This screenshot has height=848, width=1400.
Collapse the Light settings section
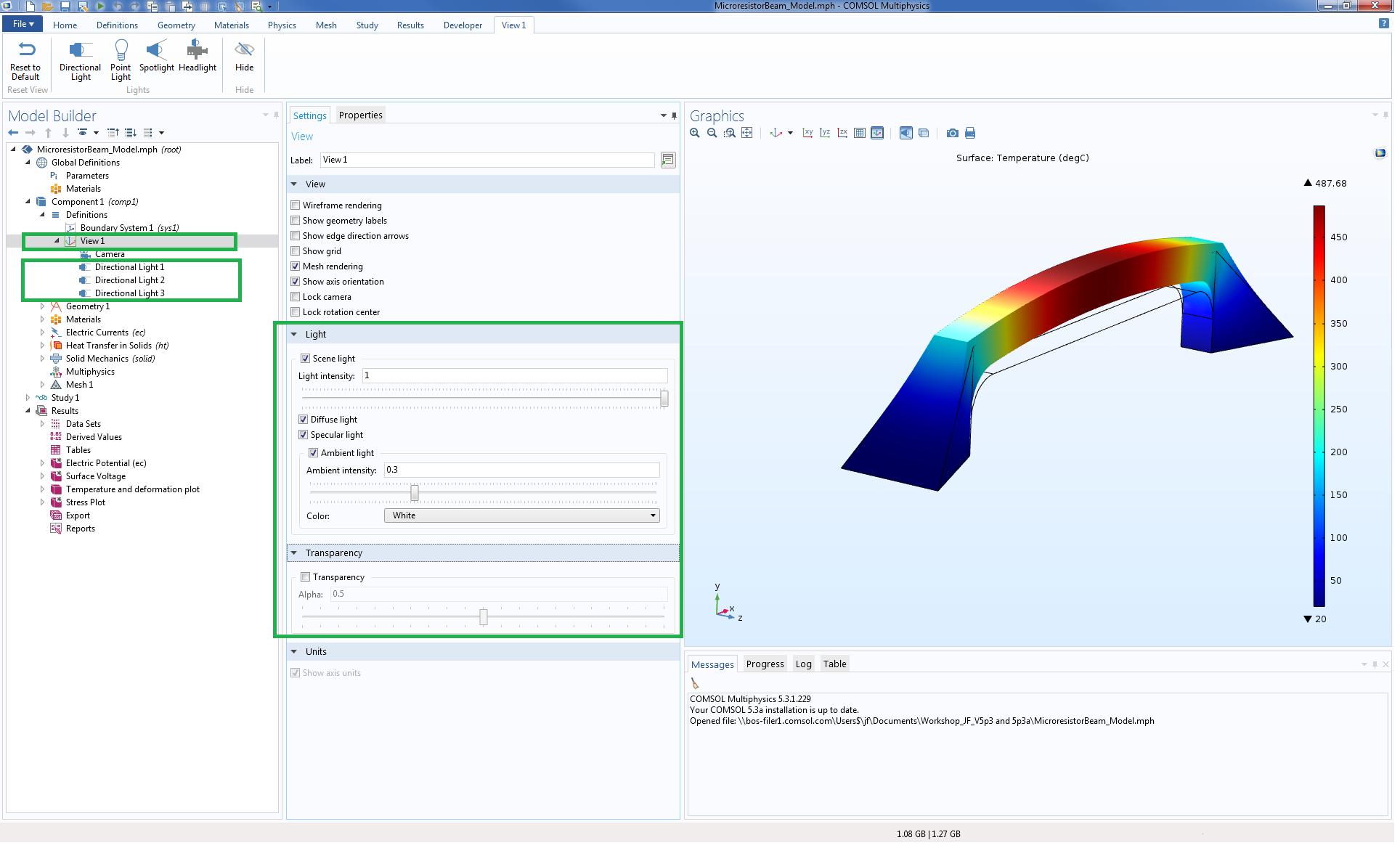294,335
